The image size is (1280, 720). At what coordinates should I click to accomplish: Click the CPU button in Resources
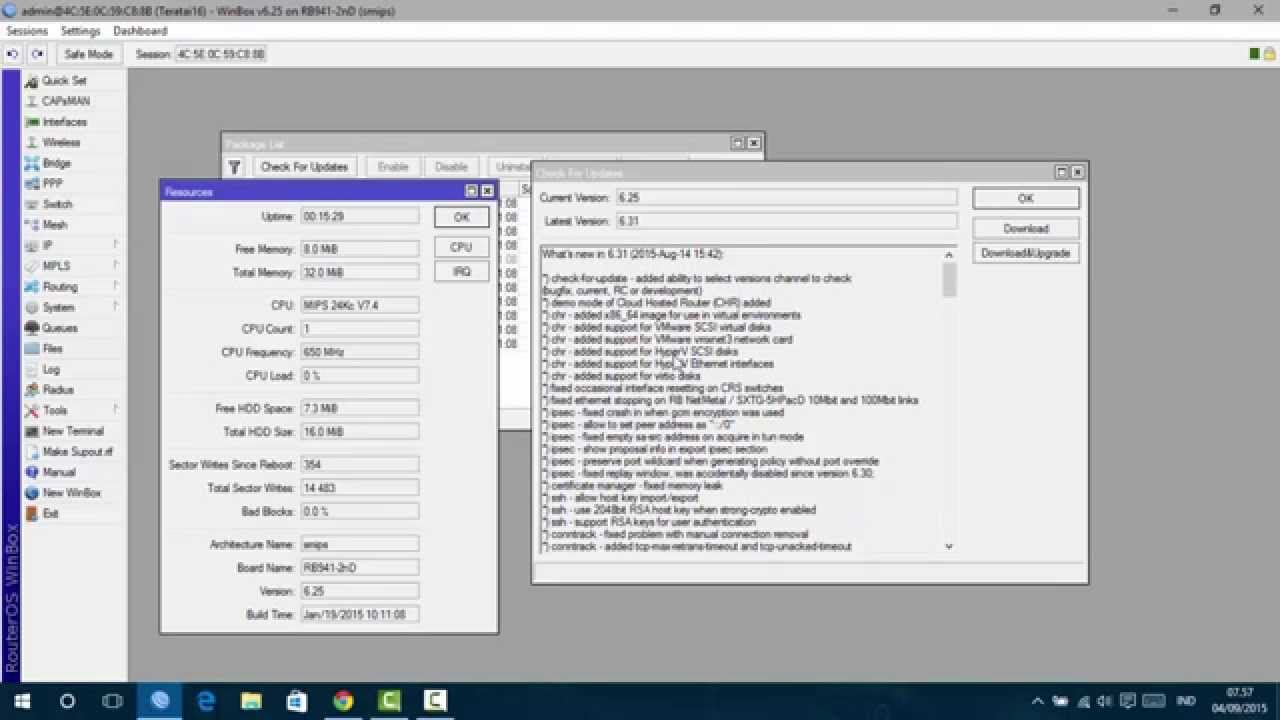tap(461, 247)
